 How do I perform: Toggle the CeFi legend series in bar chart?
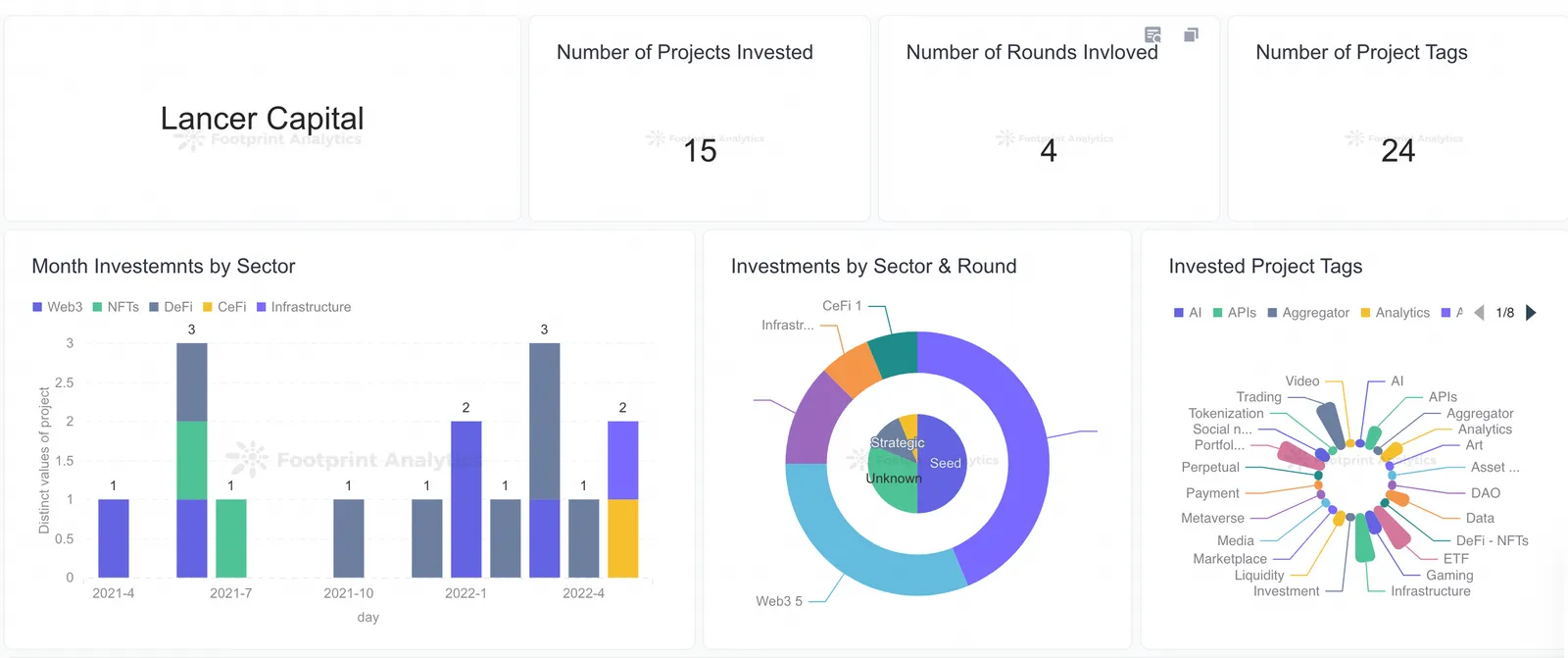coord(224,307)
